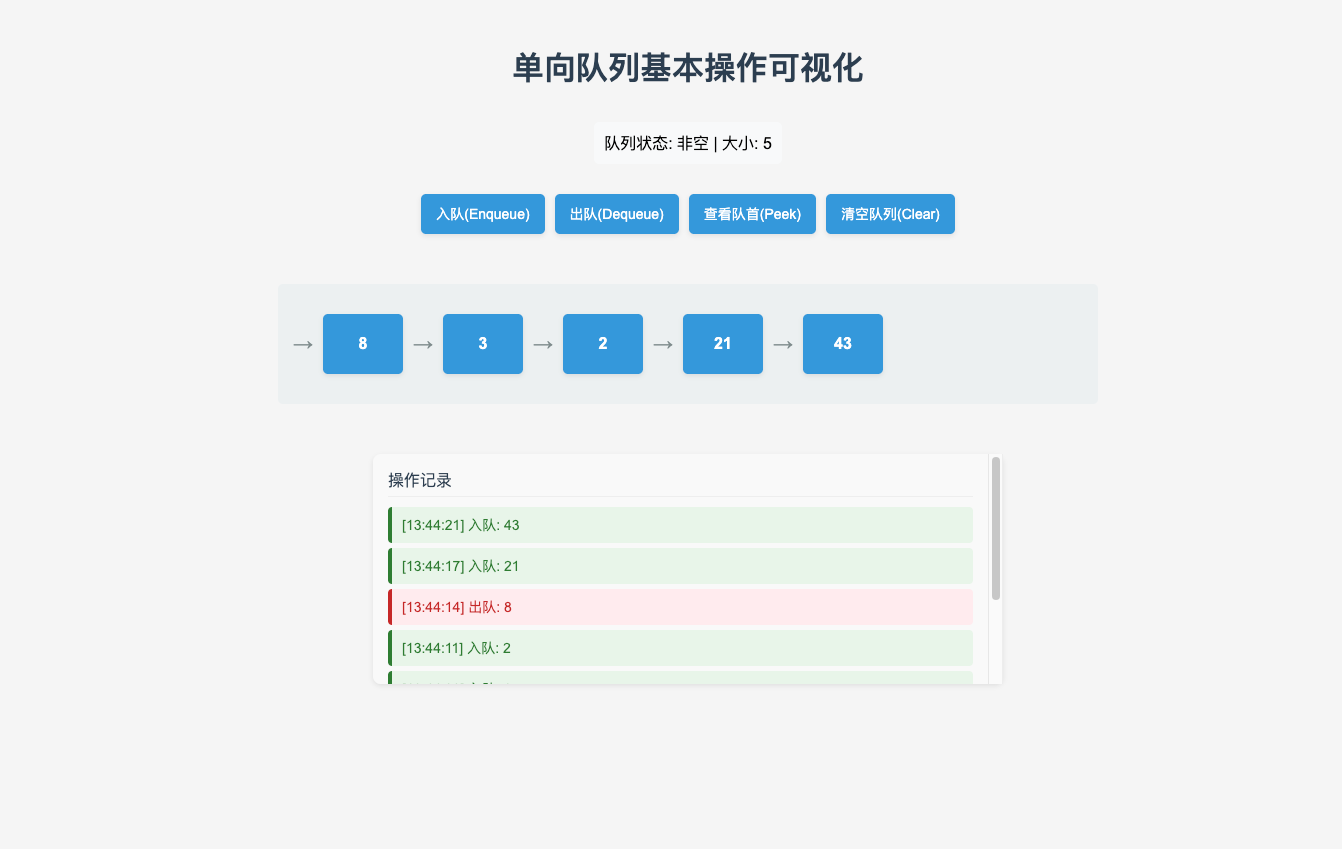Click 清空队列(Clear) button
1342x849 pixels.
click(890, 214)
